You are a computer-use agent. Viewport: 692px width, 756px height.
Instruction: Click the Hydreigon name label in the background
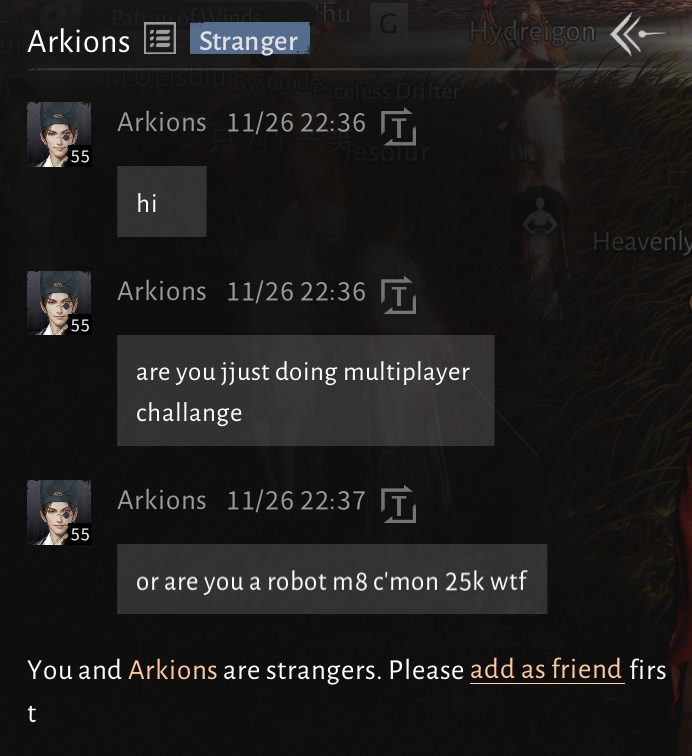click(x=532, y=32)
